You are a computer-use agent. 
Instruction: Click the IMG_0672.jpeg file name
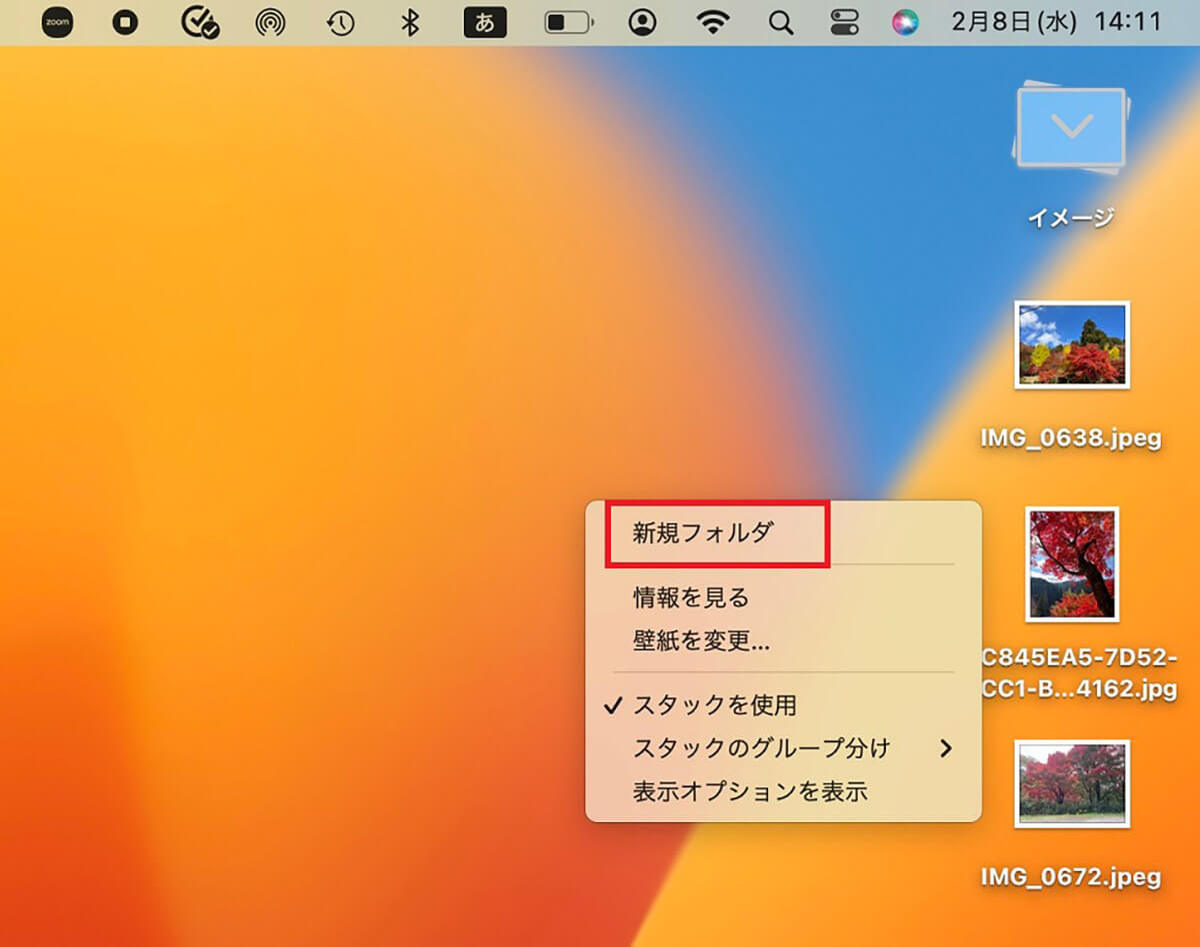[x=1071, y=877]
